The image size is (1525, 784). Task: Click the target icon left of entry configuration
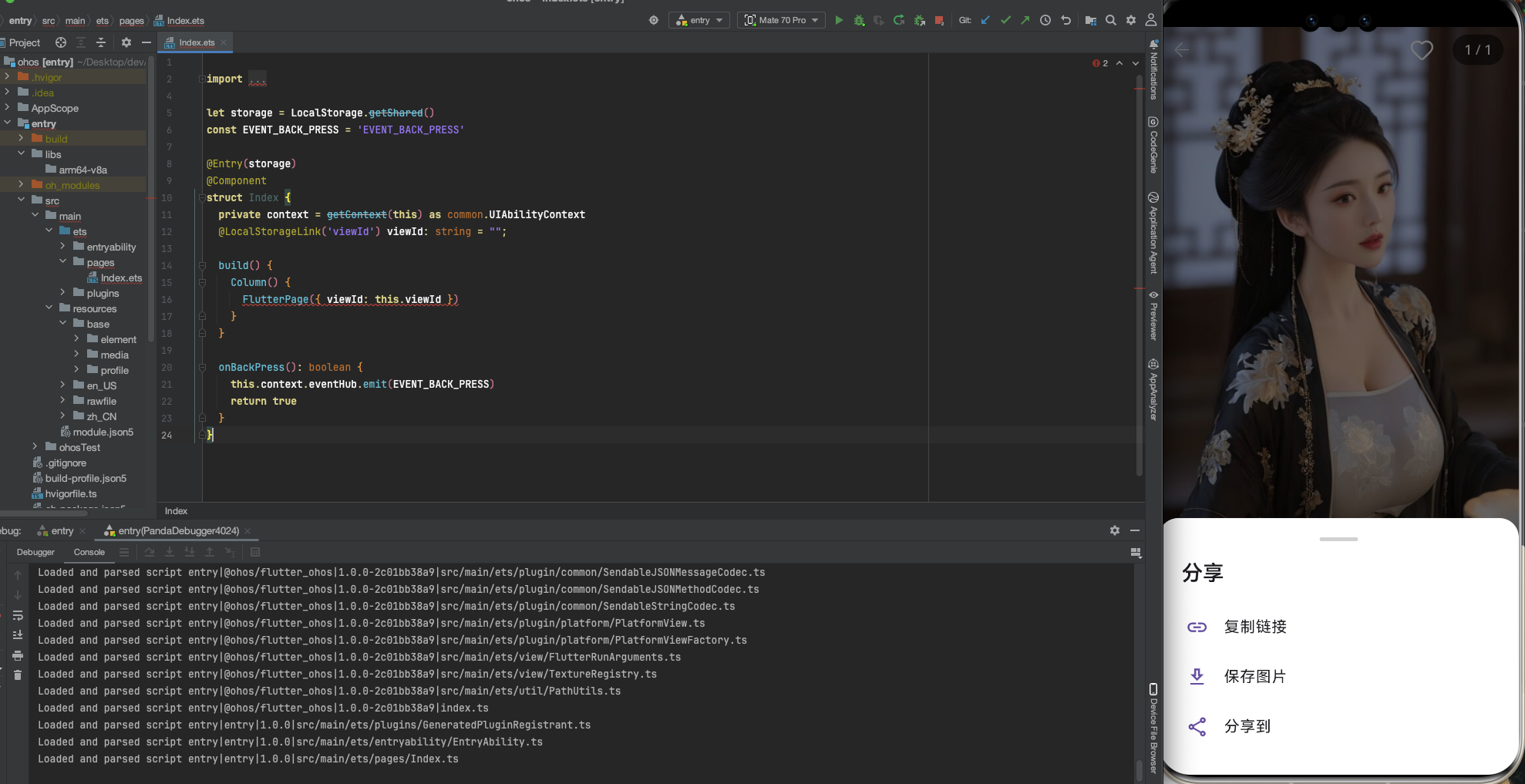point(654,20)
